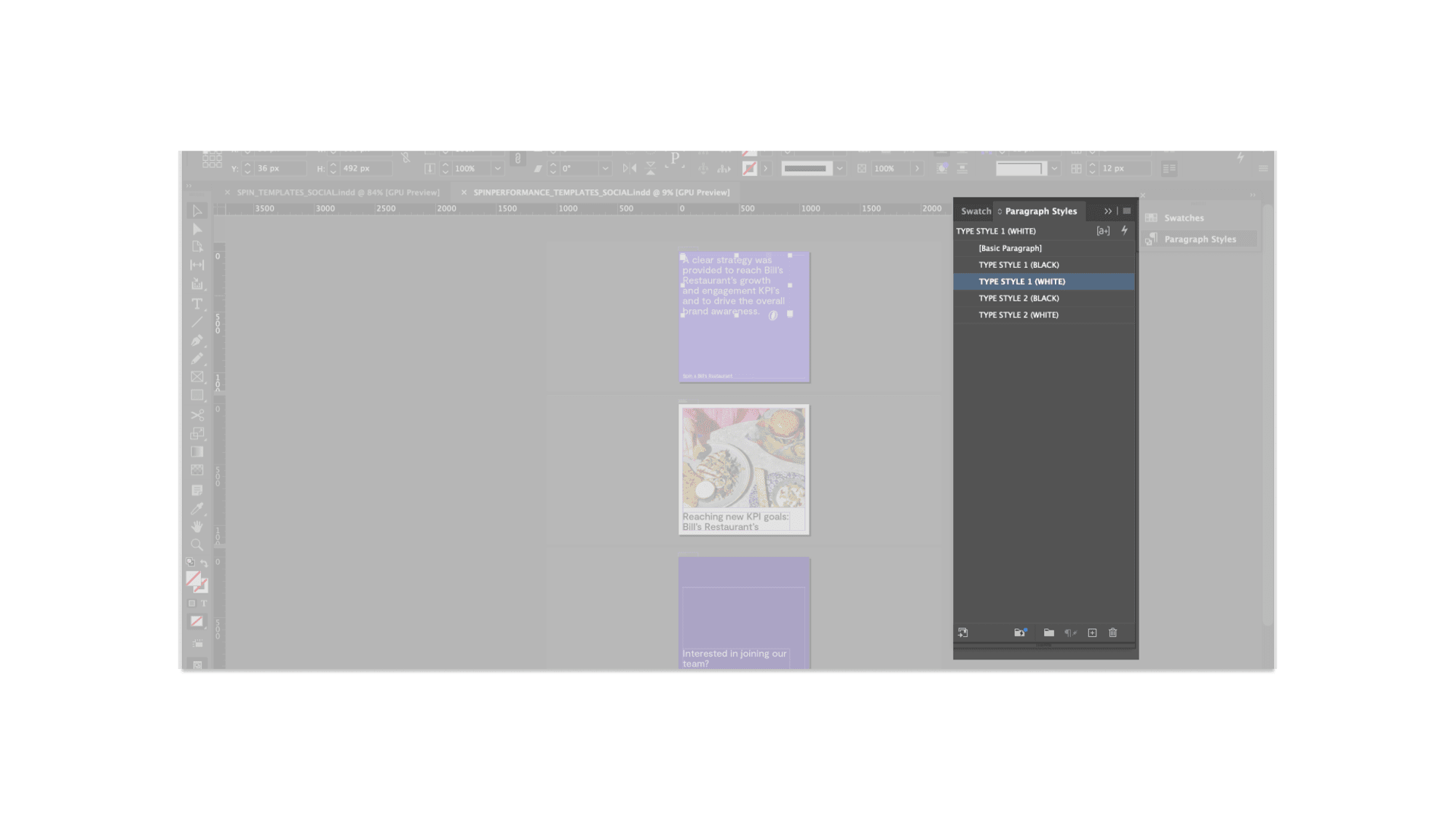
Task: Apply TYPE STYLE 2 (BLACK)
Action: pyautogui.click(x=1044, y=298)
